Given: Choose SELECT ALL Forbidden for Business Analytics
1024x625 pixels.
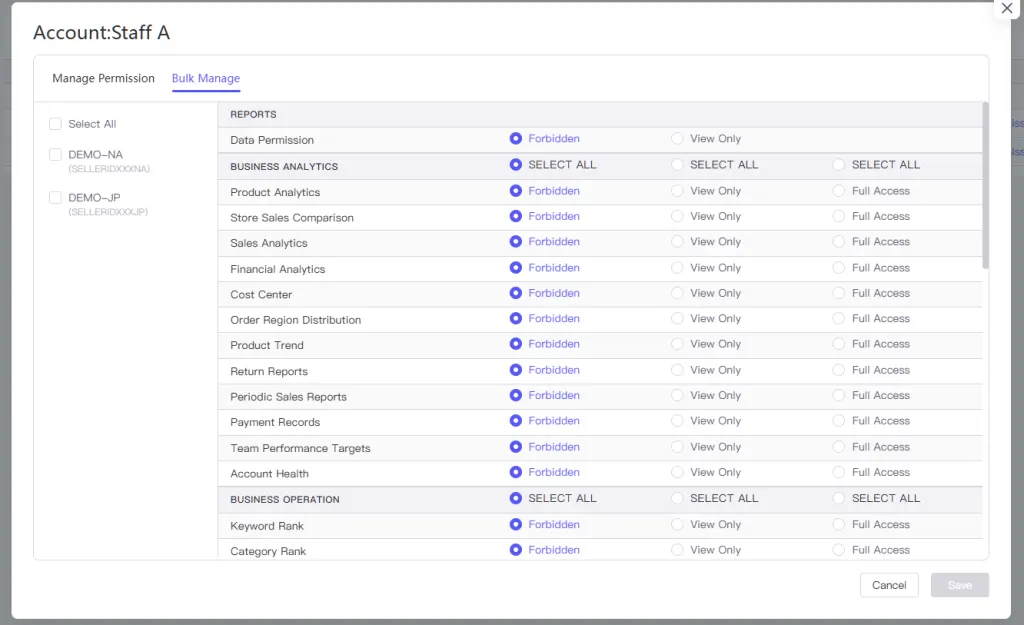Looking at the screenshot, I should (516, 165).
